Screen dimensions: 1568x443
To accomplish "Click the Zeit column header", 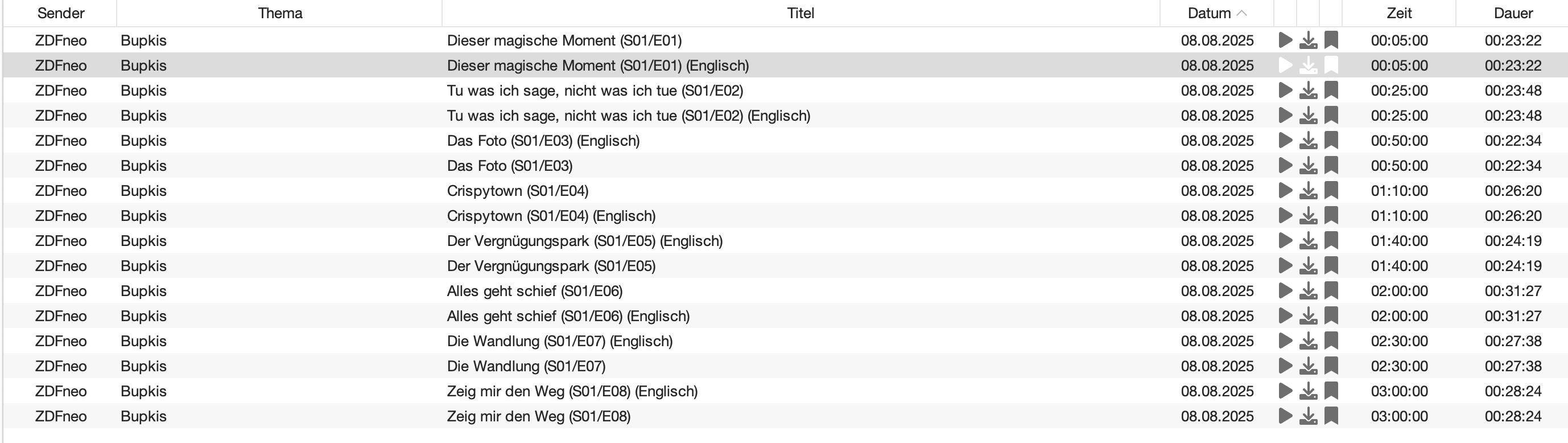I will (1399, 13).
